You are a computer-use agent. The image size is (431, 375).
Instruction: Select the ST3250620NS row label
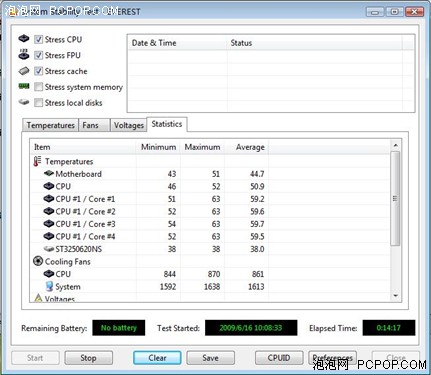79,249
